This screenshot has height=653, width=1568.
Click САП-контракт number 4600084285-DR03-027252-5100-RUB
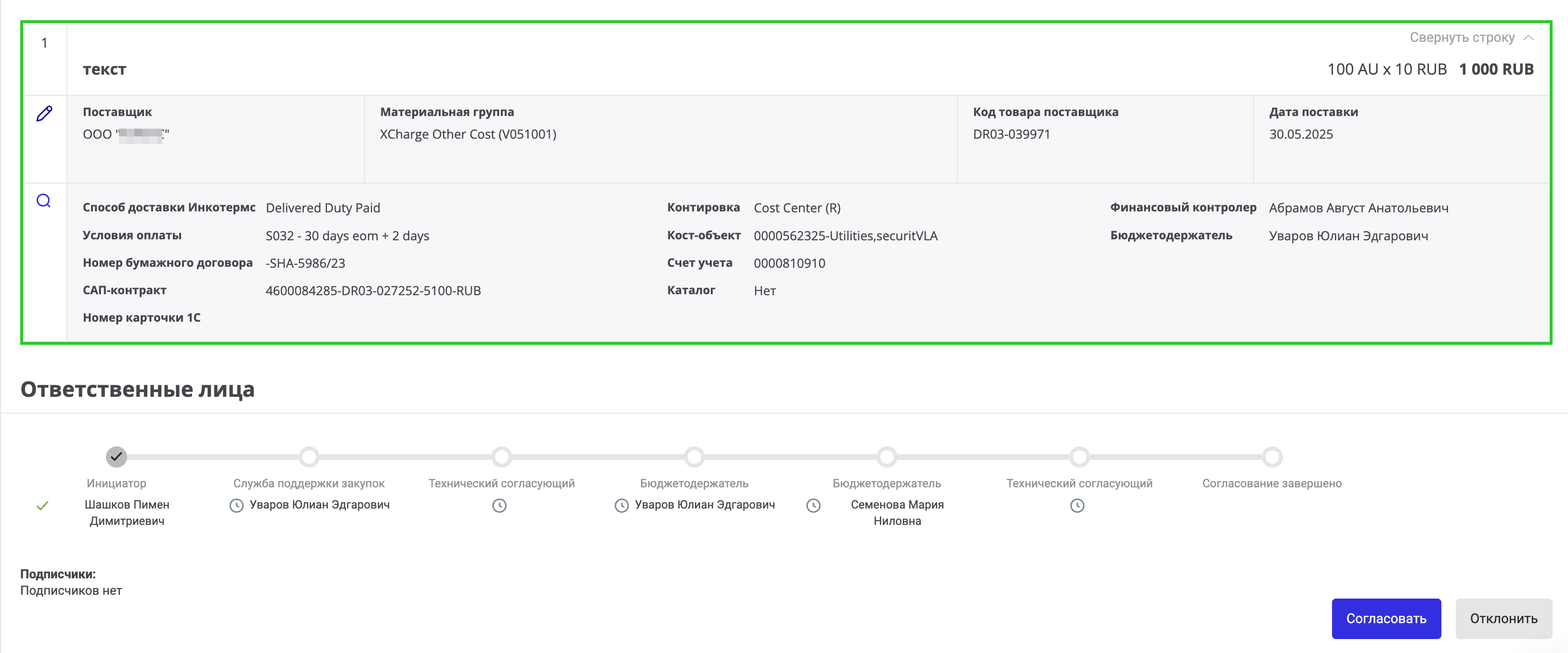point(373,291)
